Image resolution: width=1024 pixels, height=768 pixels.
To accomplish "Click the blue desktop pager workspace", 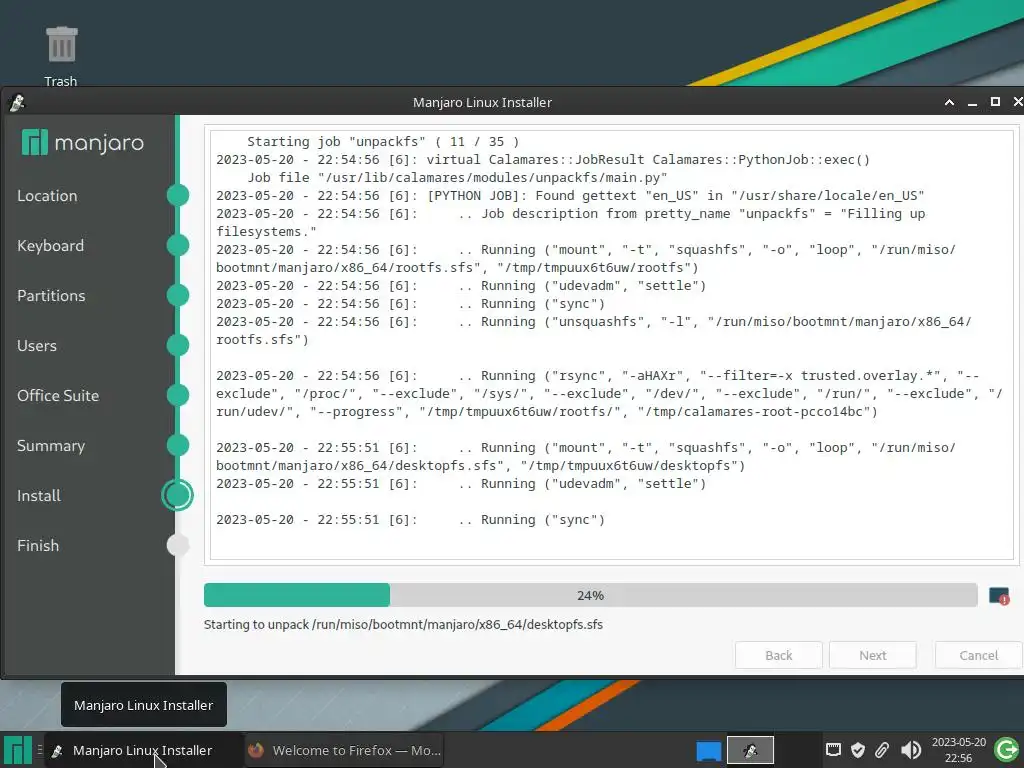I will click(709, 750).
